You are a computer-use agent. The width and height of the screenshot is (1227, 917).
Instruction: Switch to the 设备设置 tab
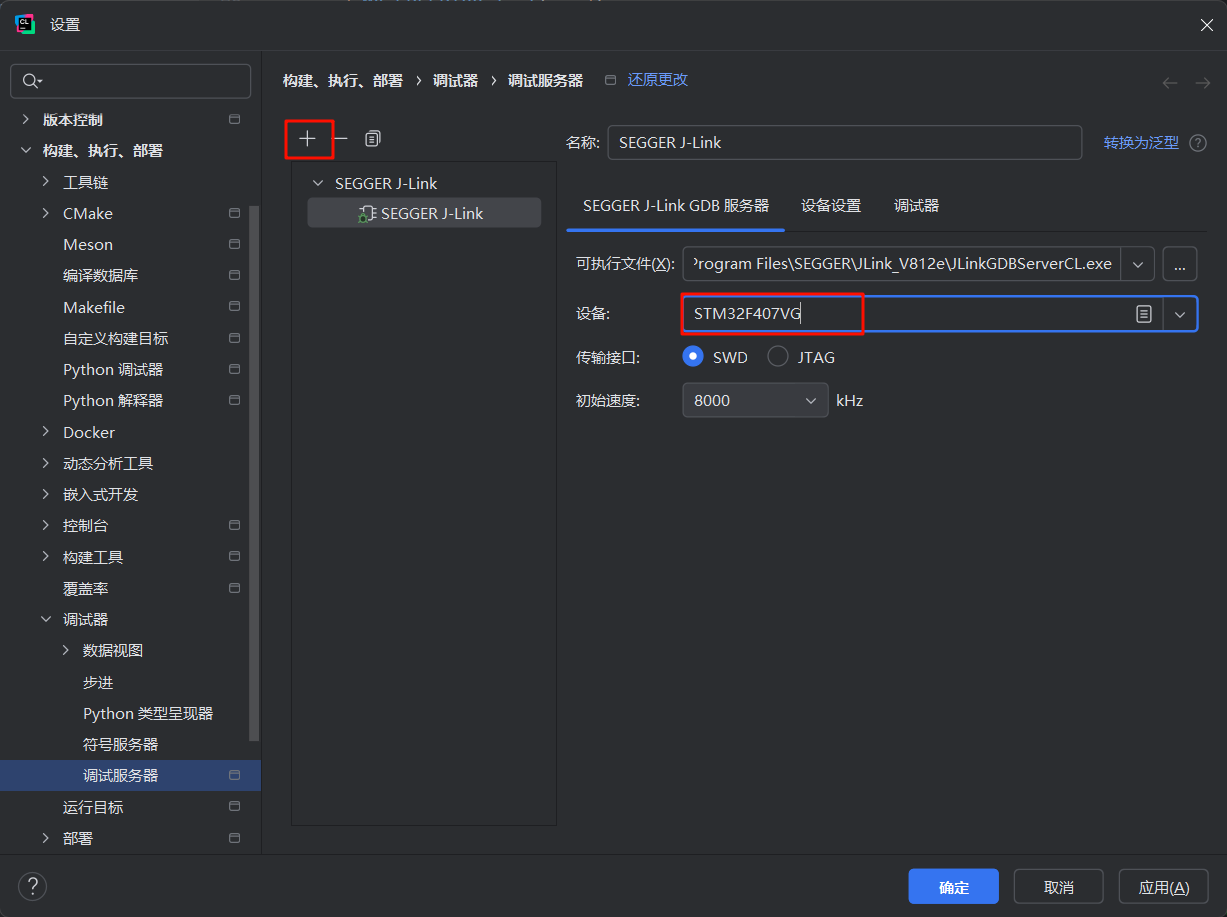coord(831,205)
